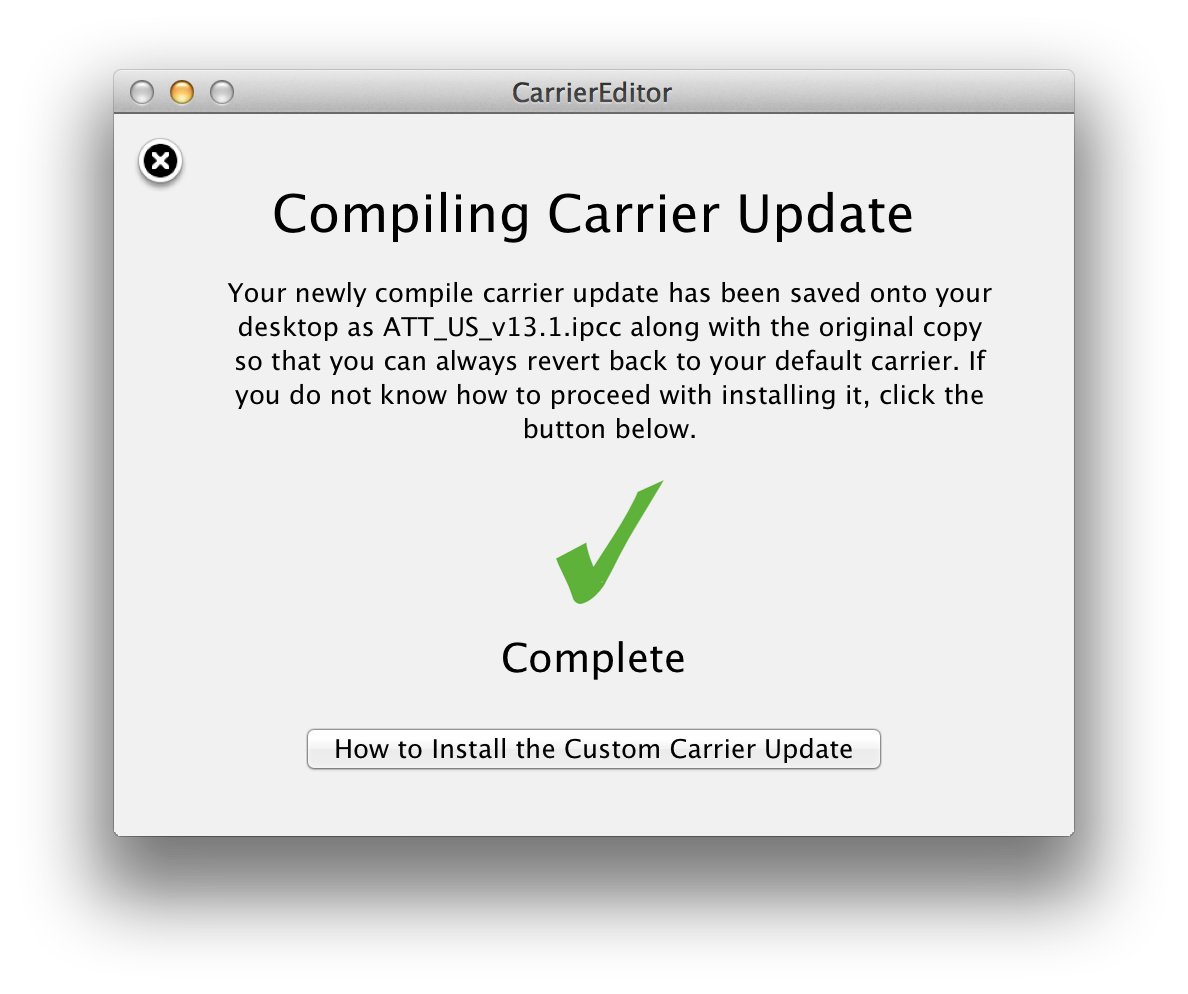Dismiss the panel with the black X icon
Image resolution: width=1188 pixels, height=994 pixels.
[x=161, y=161]
